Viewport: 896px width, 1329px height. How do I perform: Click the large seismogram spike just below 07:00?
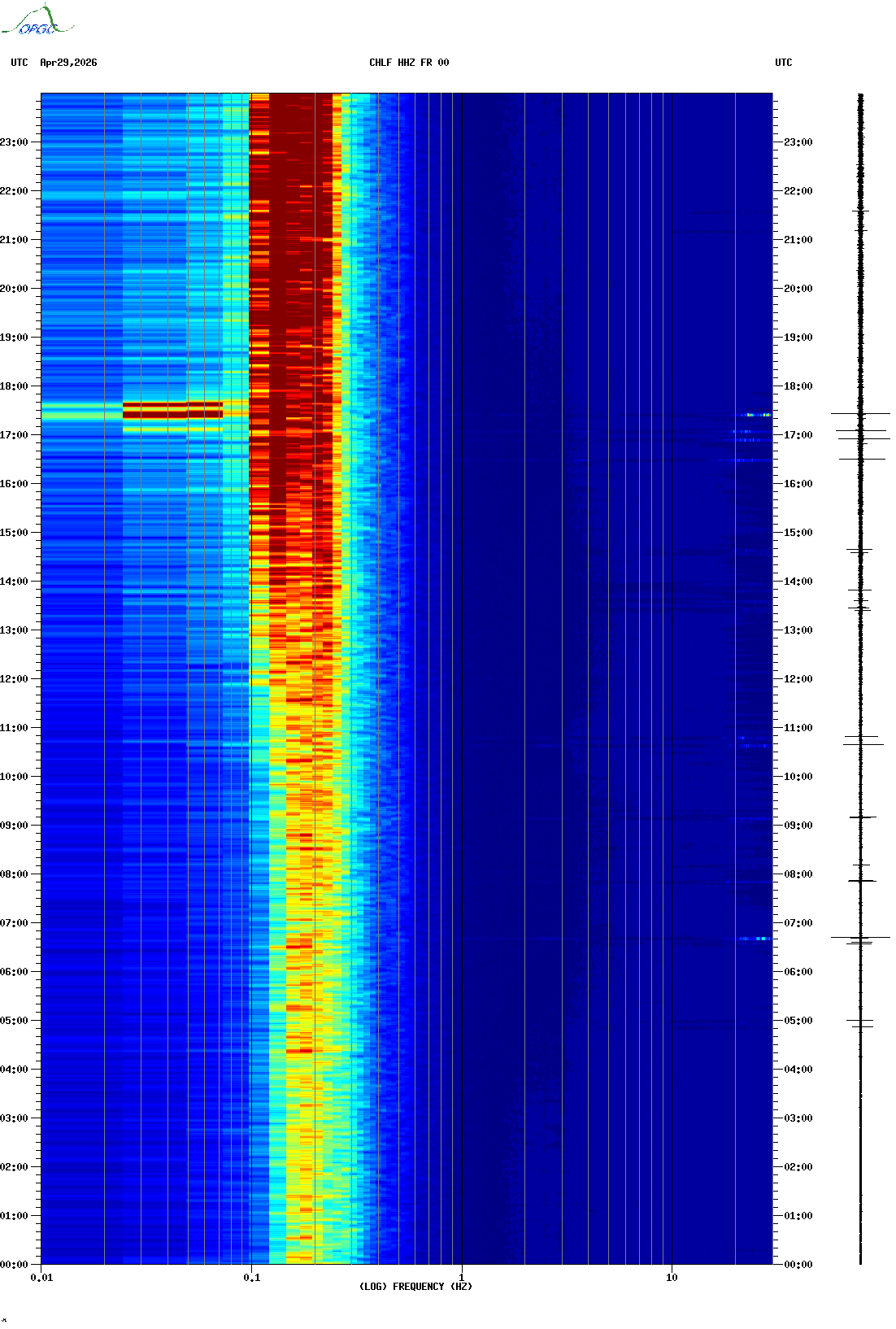click(x=860, y=938)
